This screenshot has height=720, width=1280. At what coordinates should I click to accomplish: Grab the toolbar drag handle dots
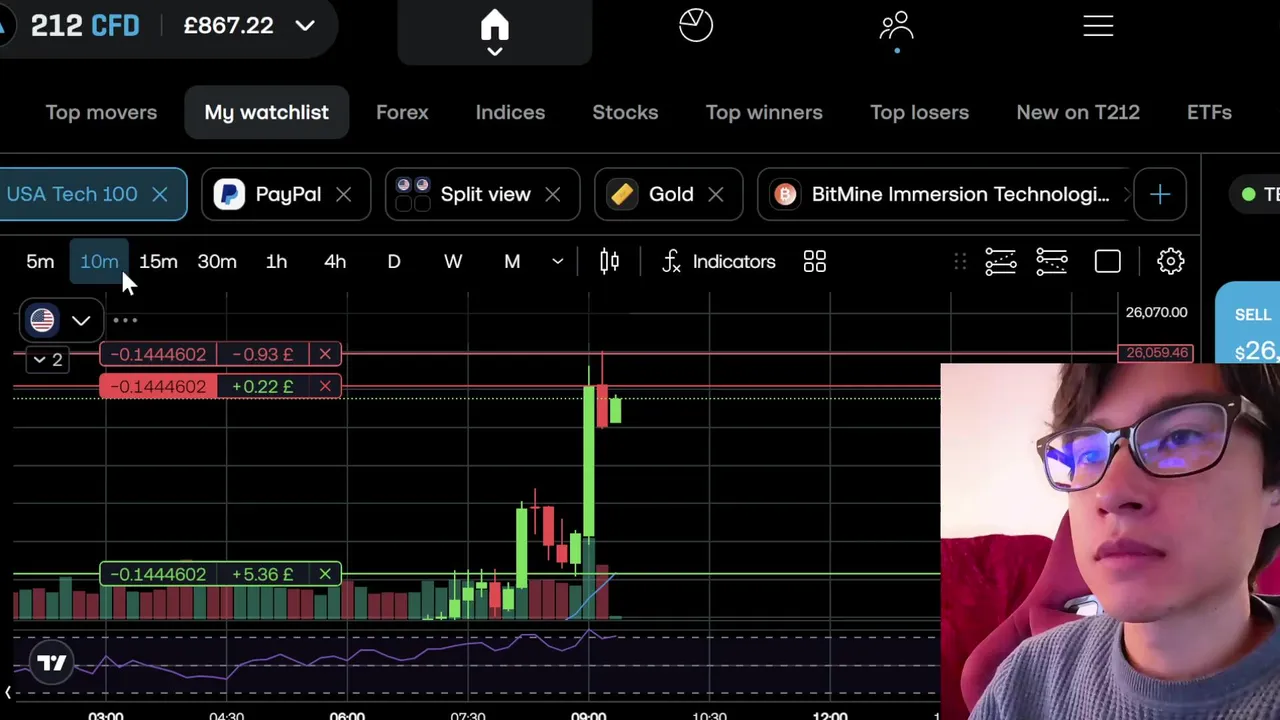(x=960, y=262)
